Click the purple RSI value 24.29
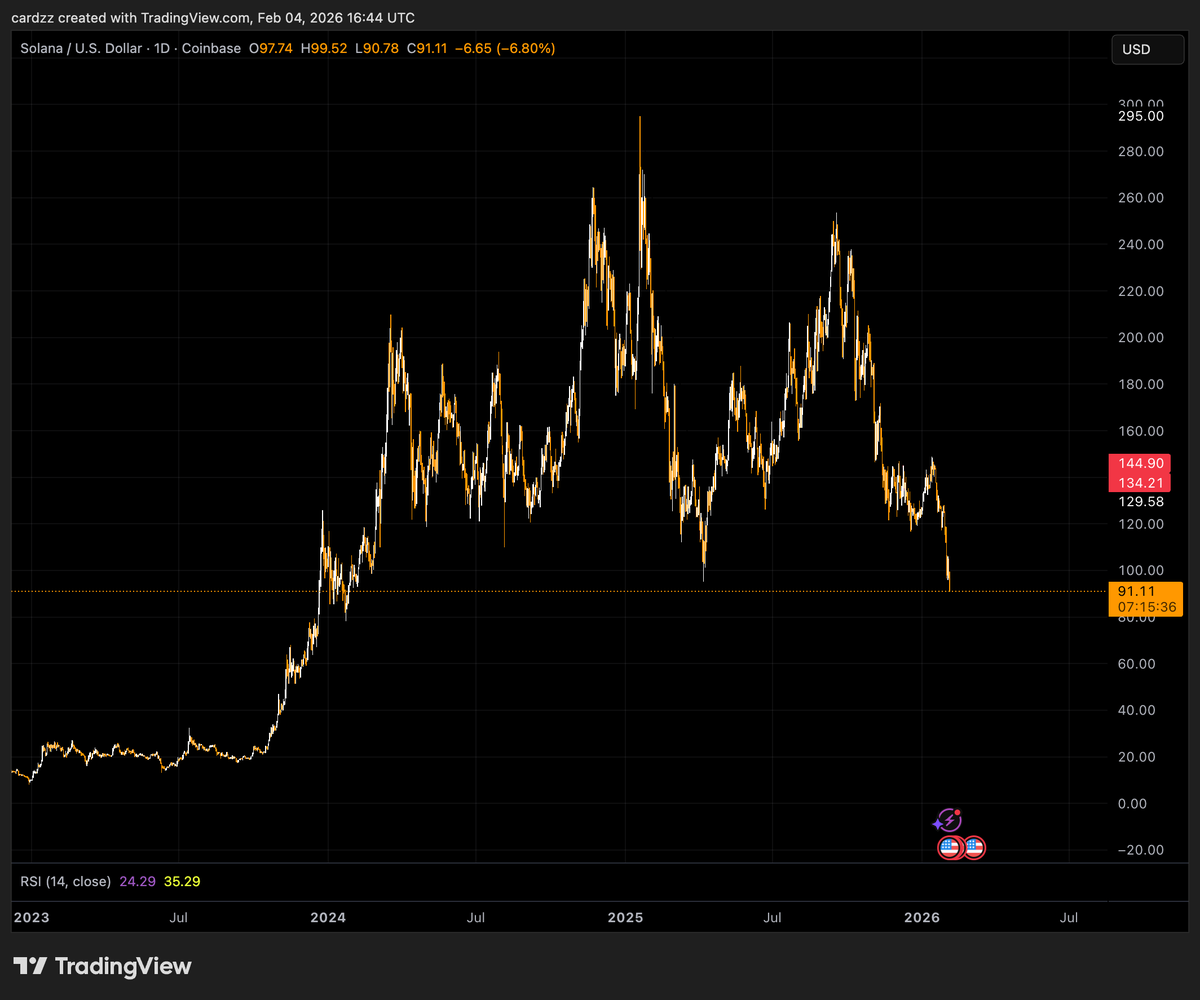Viewport: 1200px width, 1000px height. pos(137,882)
